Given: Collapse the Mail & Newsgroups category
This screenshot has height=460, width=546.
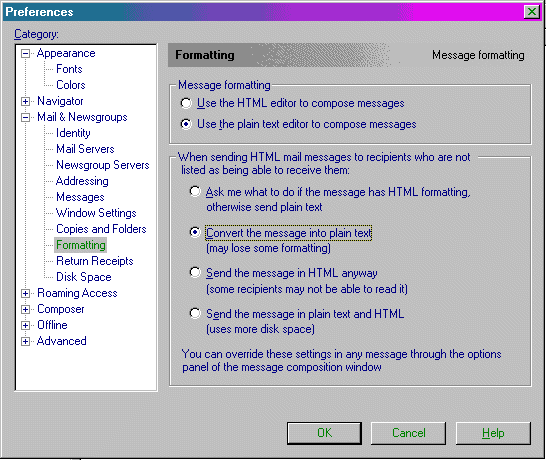Looking at the screenshot, I should pos(25,117).
